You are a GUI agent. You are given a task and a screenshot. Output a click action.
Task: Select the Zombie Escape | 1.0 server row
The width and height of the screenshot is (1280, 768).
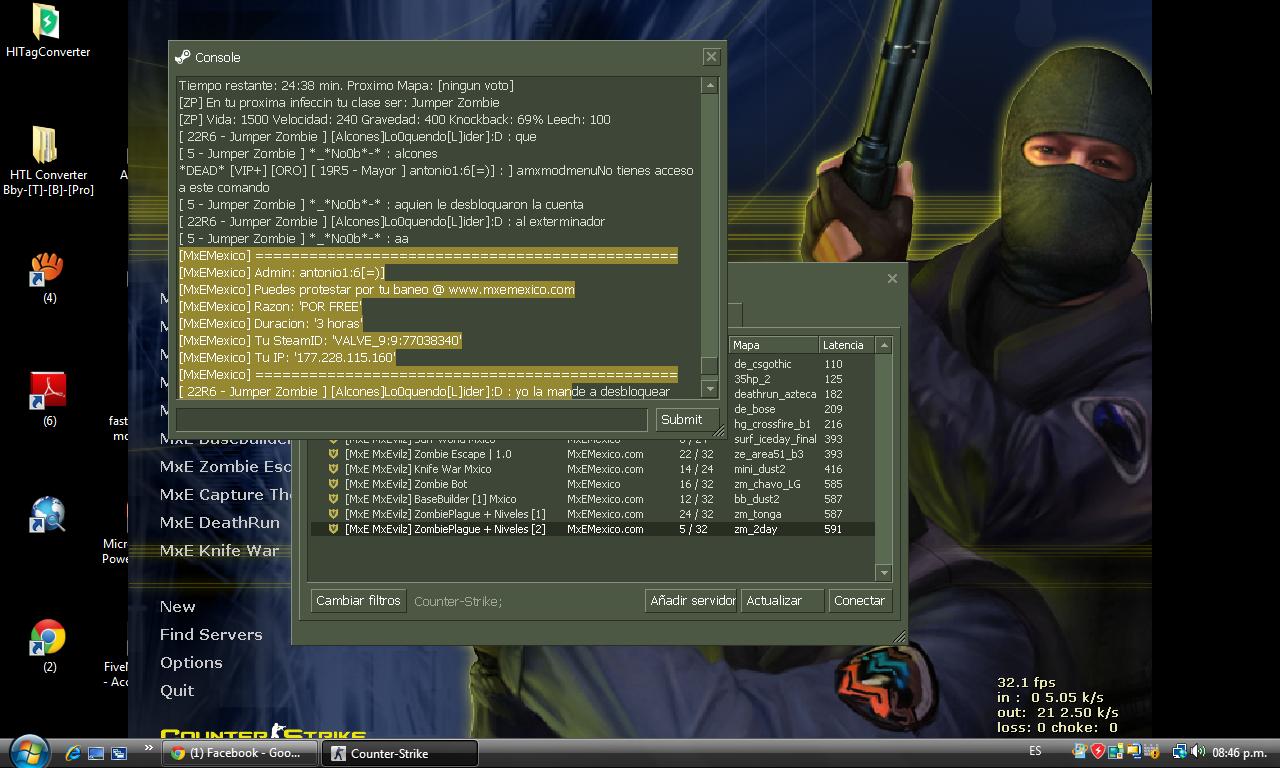click(x=592, y=454)
